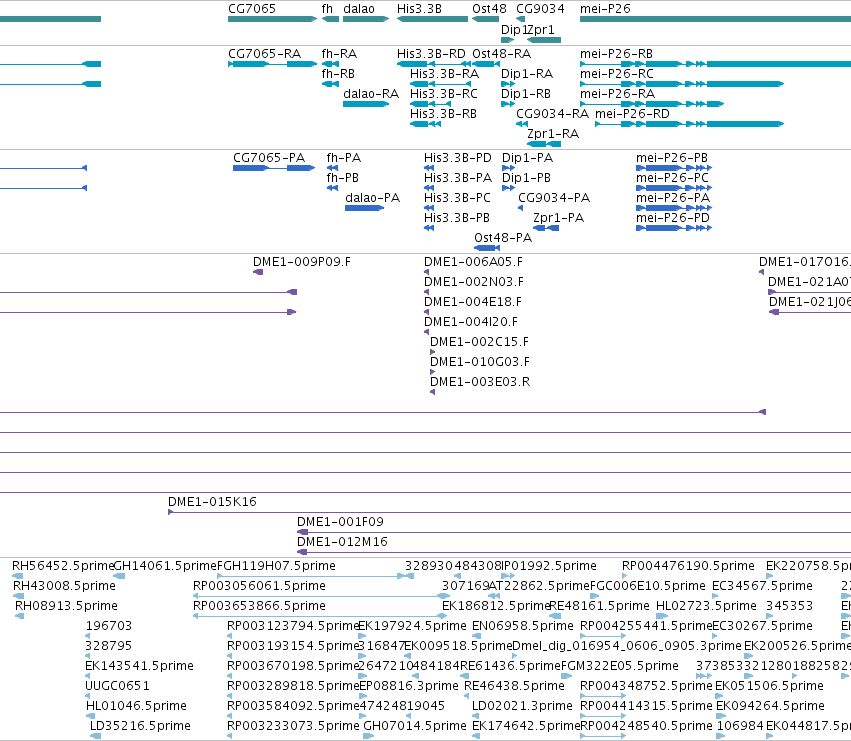This screenshot has height=741, width=851.
Task: Click the fh-PA protein label
Action: [x=344, y=158]
